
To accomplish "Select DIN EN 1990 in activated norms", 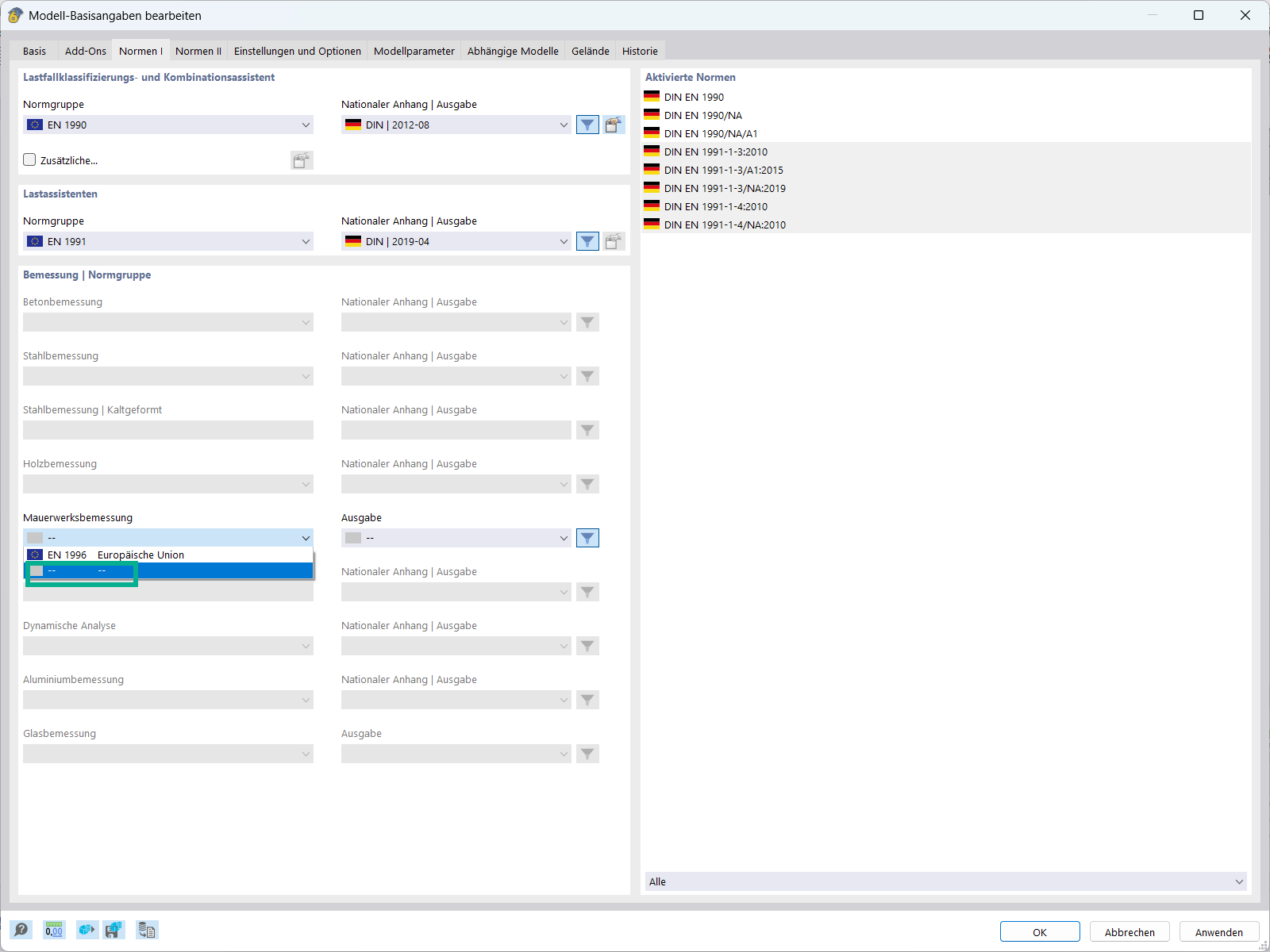I will (x=946, y=97).
